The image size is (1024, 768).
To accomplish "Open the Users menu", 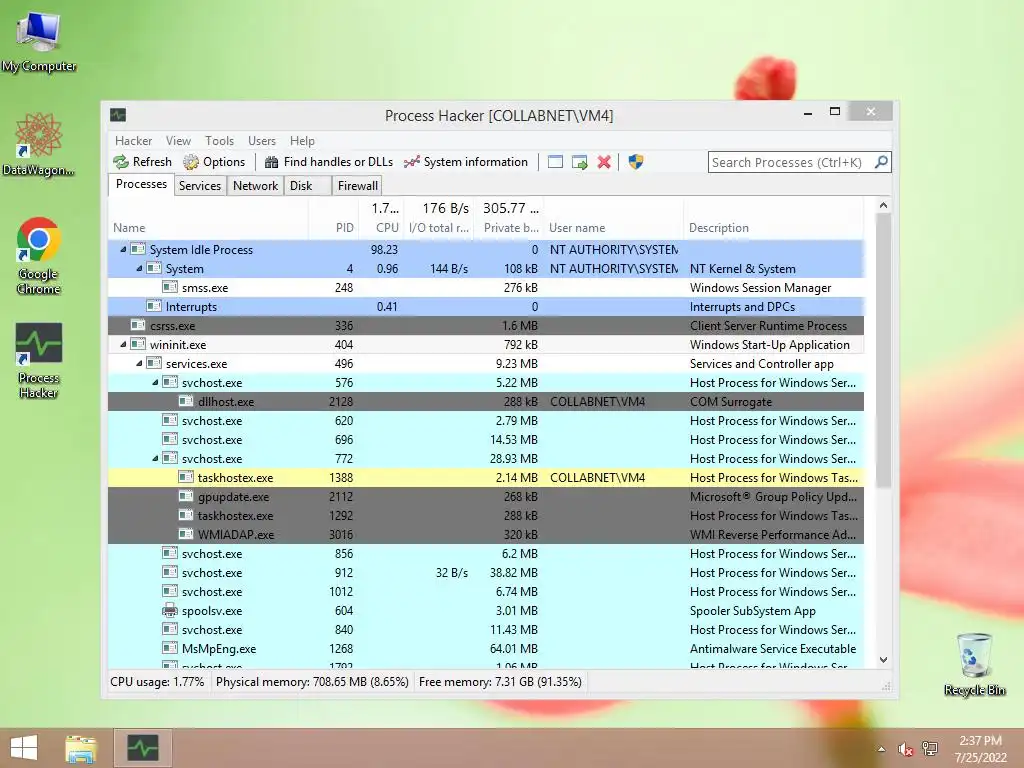I will pos(262,141).
